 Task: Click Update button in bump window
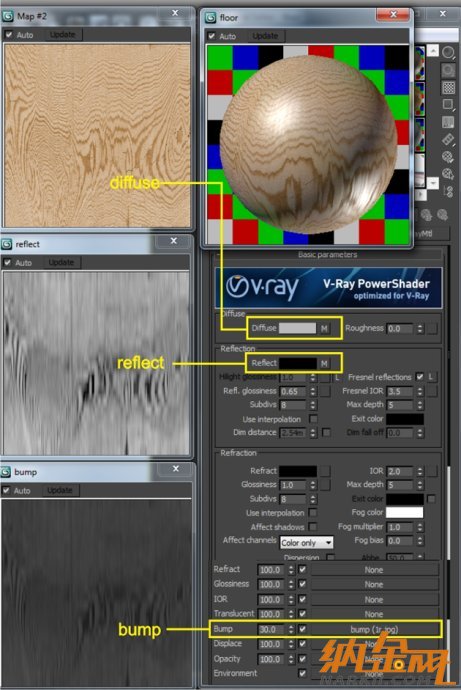pyautogui.click(x=60, y=490)
